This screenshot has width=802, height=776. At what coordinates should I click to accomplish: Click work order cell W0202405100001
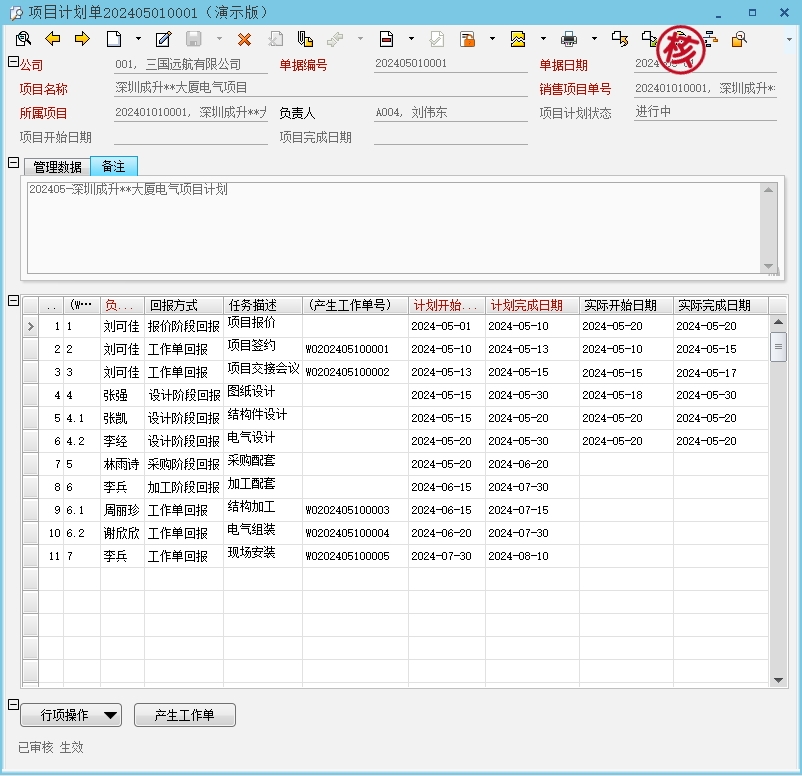pos(355,349)
